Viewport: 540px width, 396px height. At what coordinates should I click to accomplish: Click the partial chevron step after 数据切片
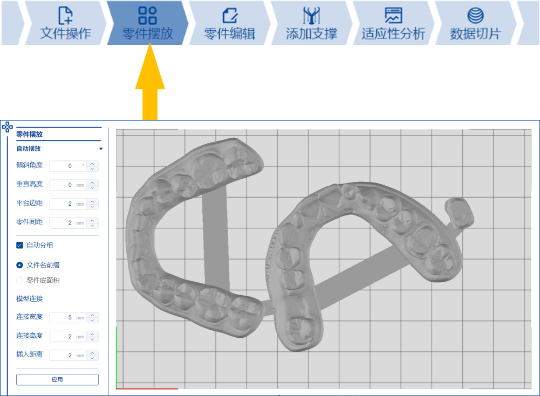pos(529,23)
